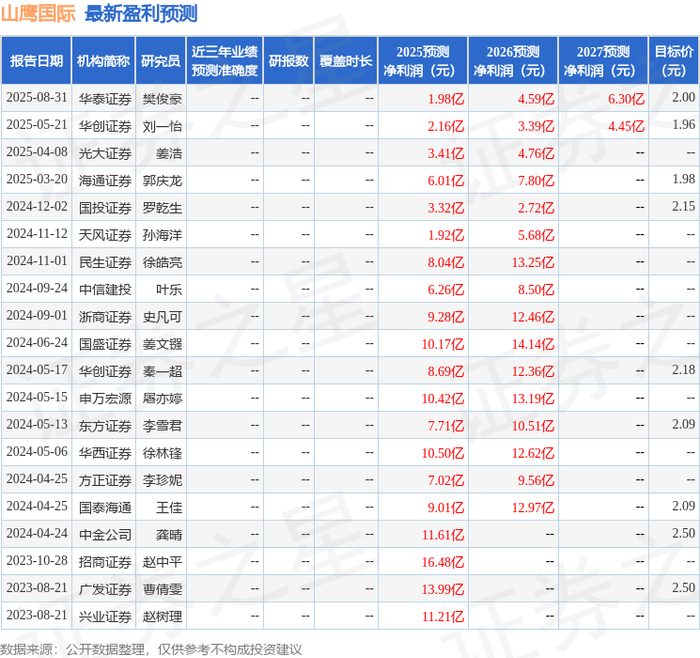Click the 11.61亿 2025 forecast value
Viewport: 700px width, 658px height.
pyautogui.click(x=443, y=534)
